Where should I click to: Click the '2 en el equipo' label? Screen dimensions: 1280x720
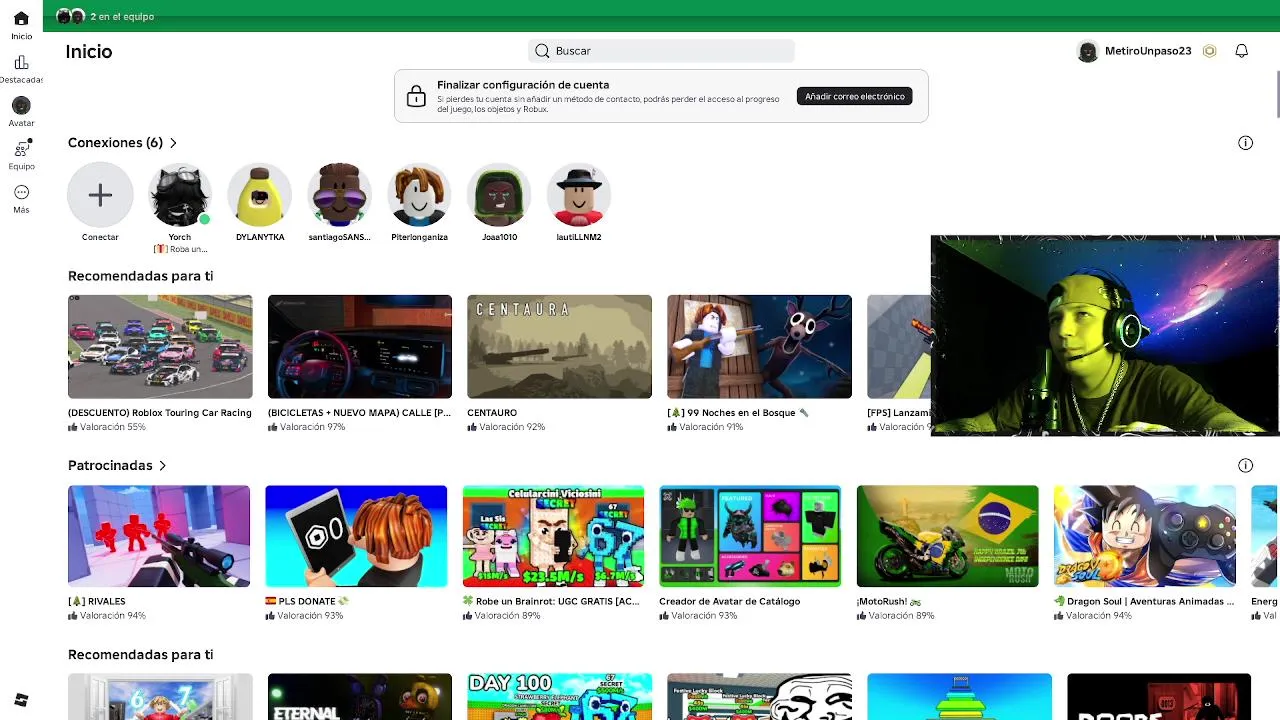tap(122, 16)
